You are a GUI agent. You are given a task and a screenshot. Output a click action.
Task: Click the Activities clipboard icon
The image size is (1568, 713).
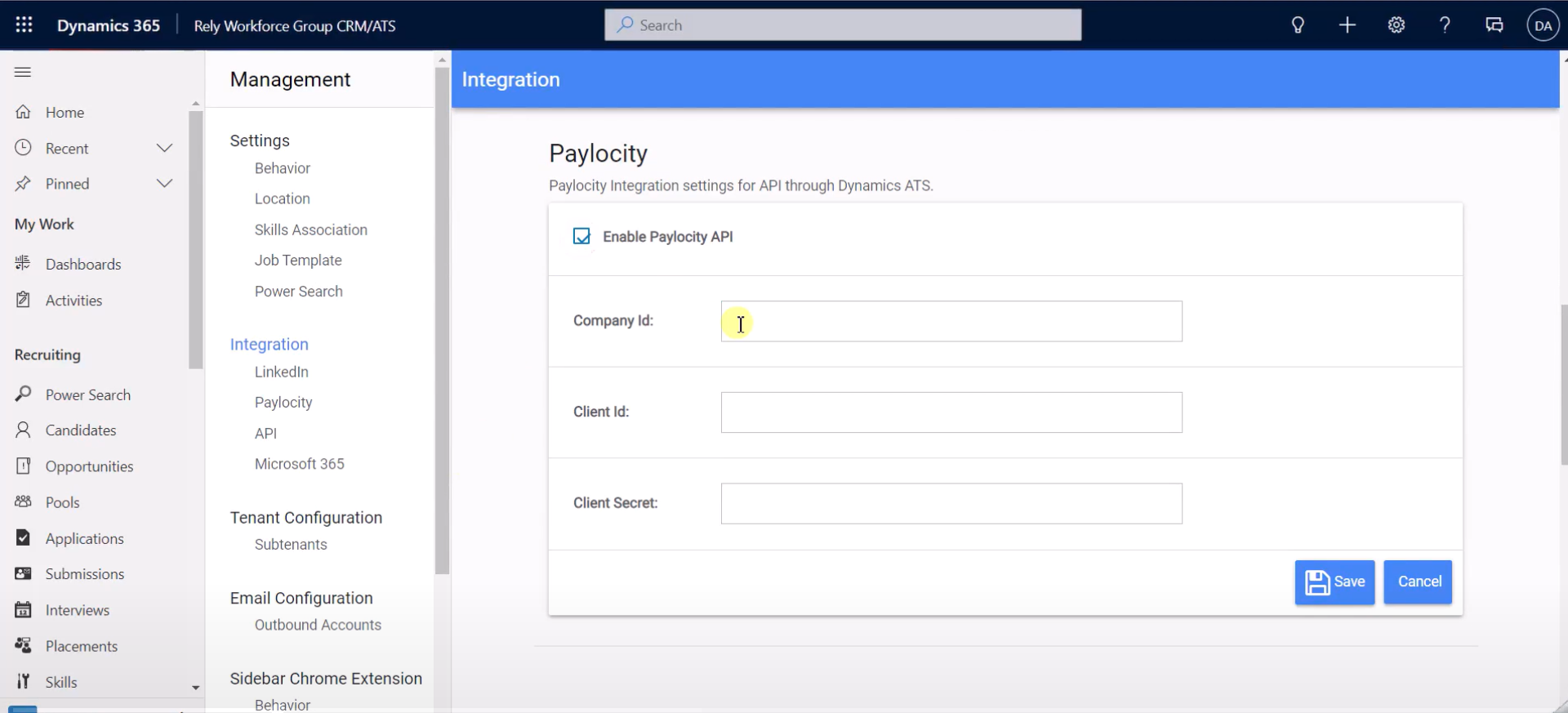click(23, 300)
